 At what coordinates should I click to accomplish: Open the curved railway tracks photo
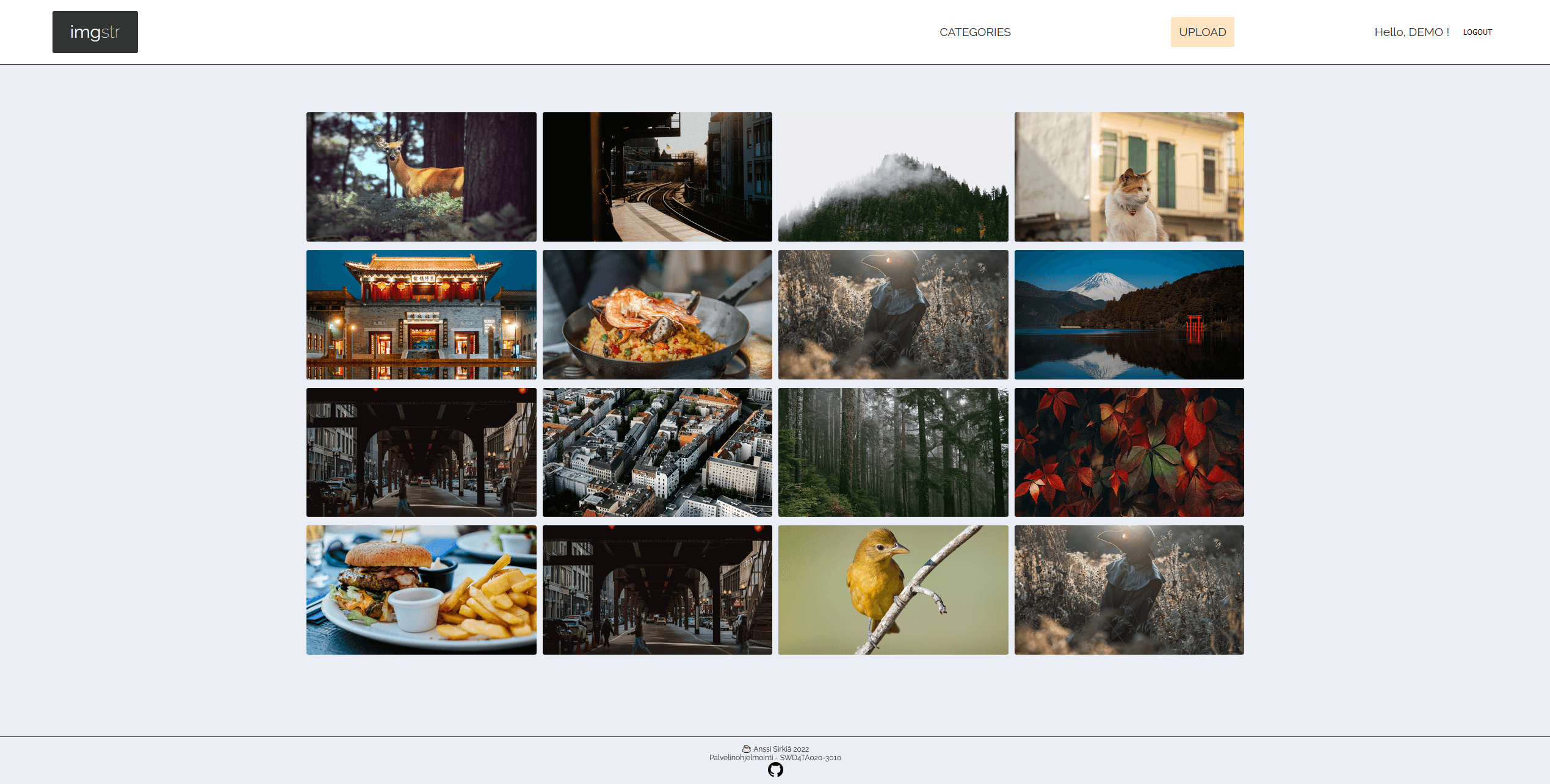(657, 176)
